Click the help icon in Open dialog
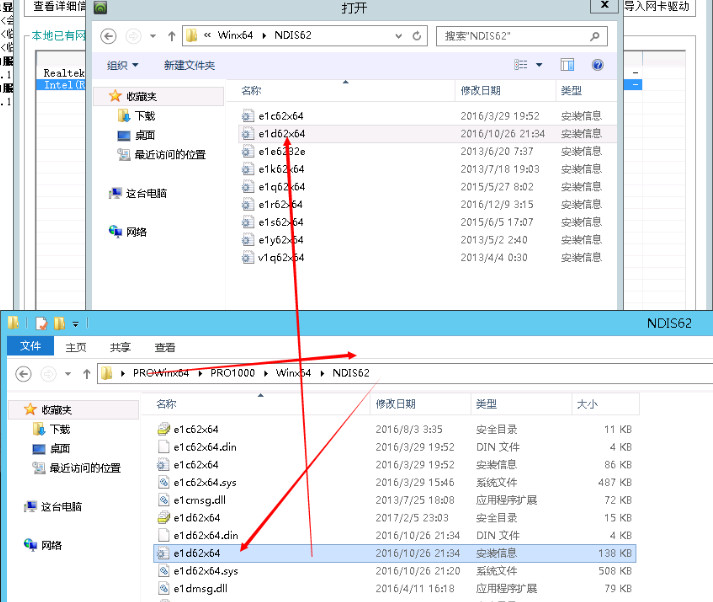 click(x=597, y=65)
